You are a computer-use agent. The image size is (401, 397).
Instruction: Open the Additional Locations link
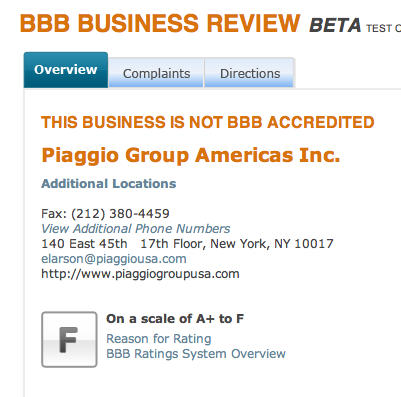pyautogui.click(x=109, y=184)
